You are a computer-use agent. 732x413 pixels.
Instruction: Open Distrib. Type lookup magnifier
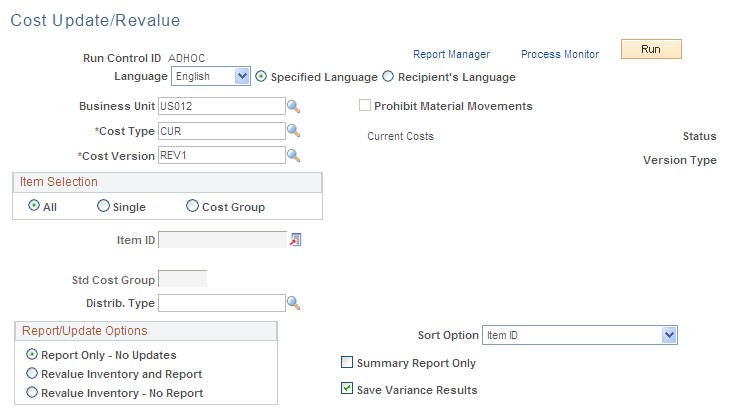(x=294, y=303)
